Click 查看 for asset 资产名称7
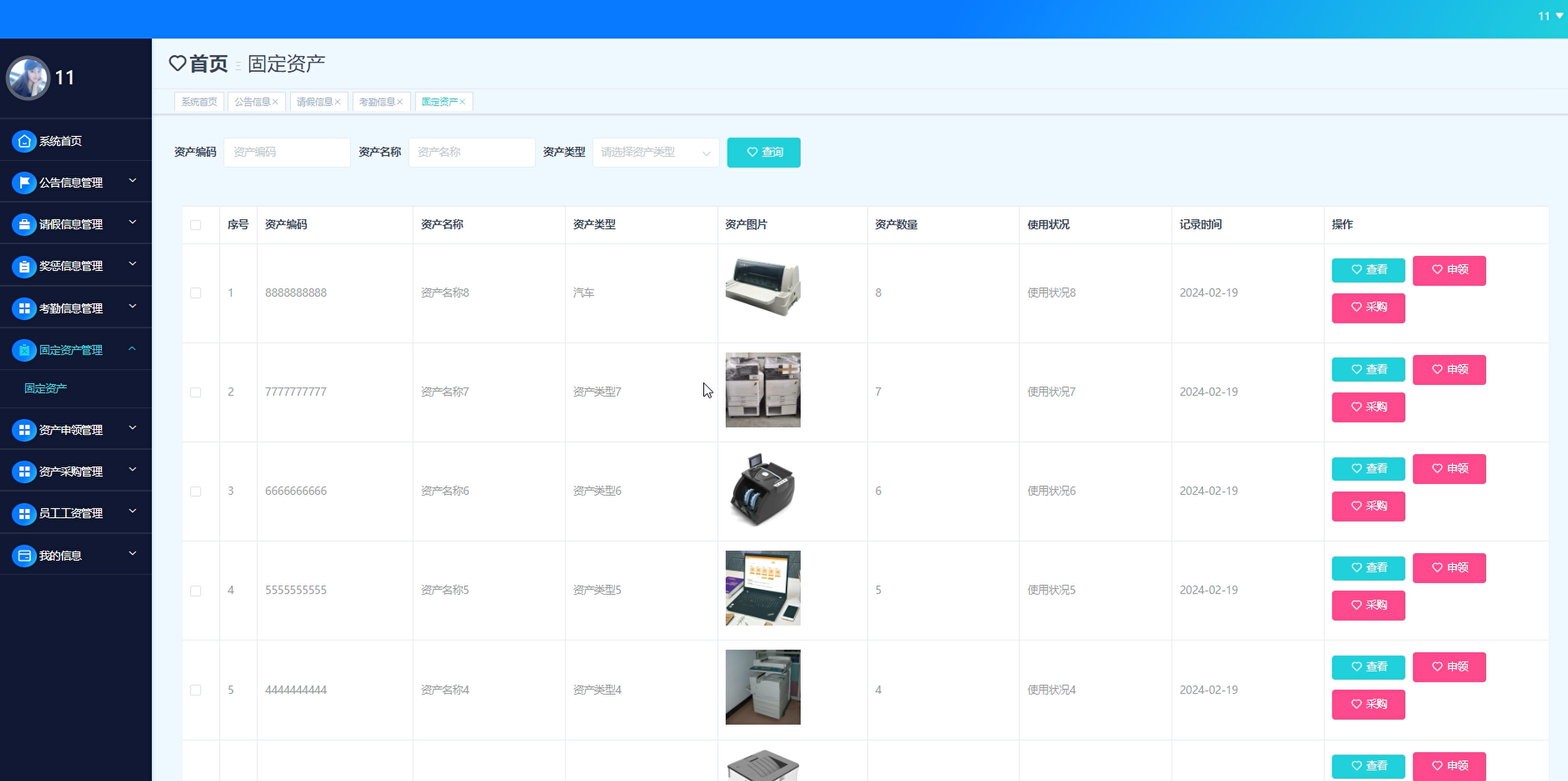 [1368, 370]
